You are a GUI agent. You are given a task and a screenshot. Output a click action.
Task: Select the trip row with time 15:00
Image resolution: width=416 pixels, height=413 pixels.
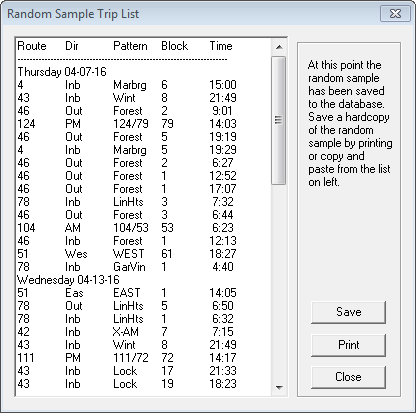127,85
